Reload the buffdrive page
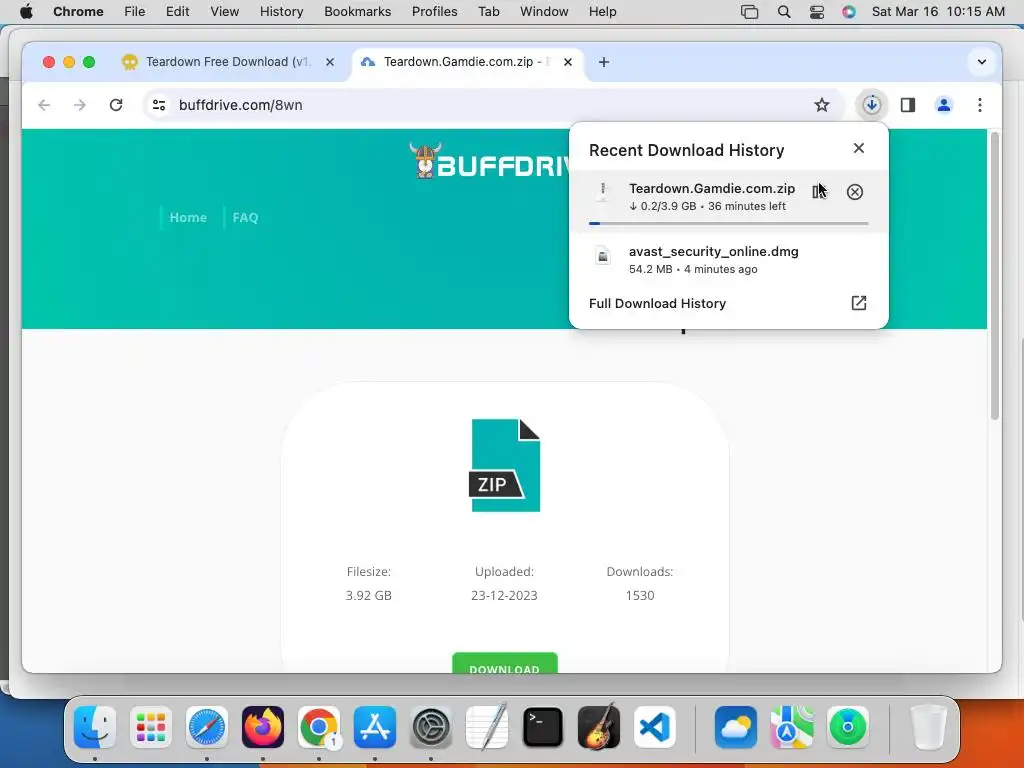Screen dimensions: 1024x768 click(116, 105)
